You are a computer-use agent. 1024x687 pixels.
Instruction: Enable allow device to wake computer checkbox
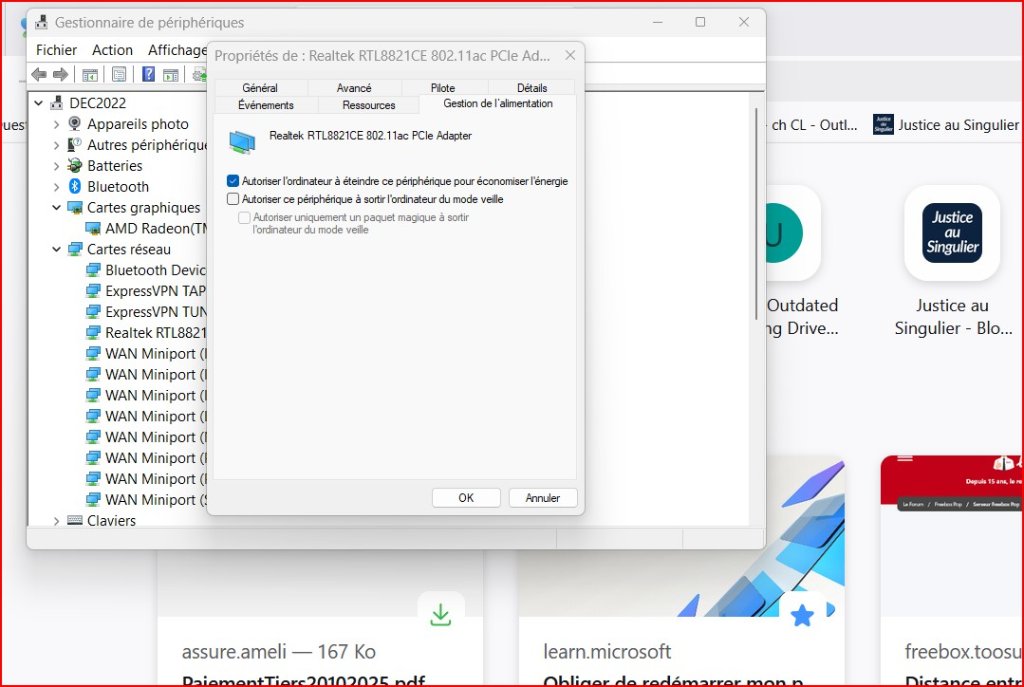pos(233,200)
